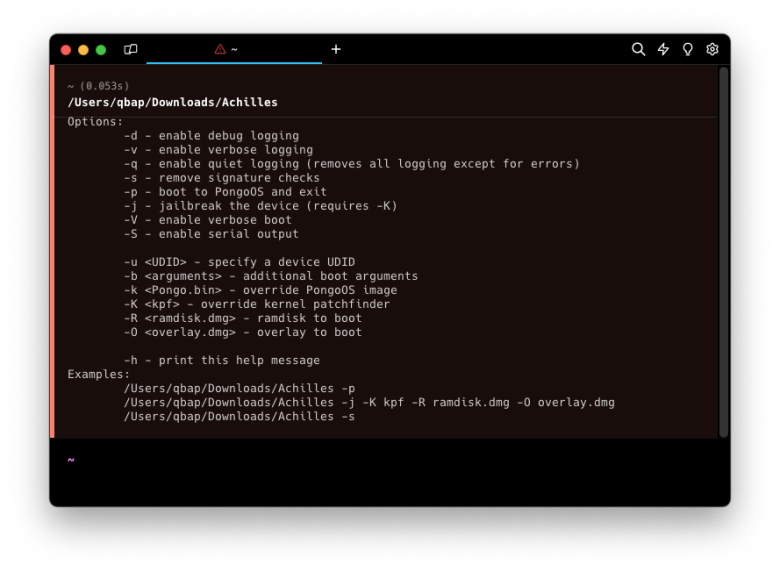The height and width of the screenshot is (572, 780).
Task: Open the search magnifier icon
Action: [638, 49]
